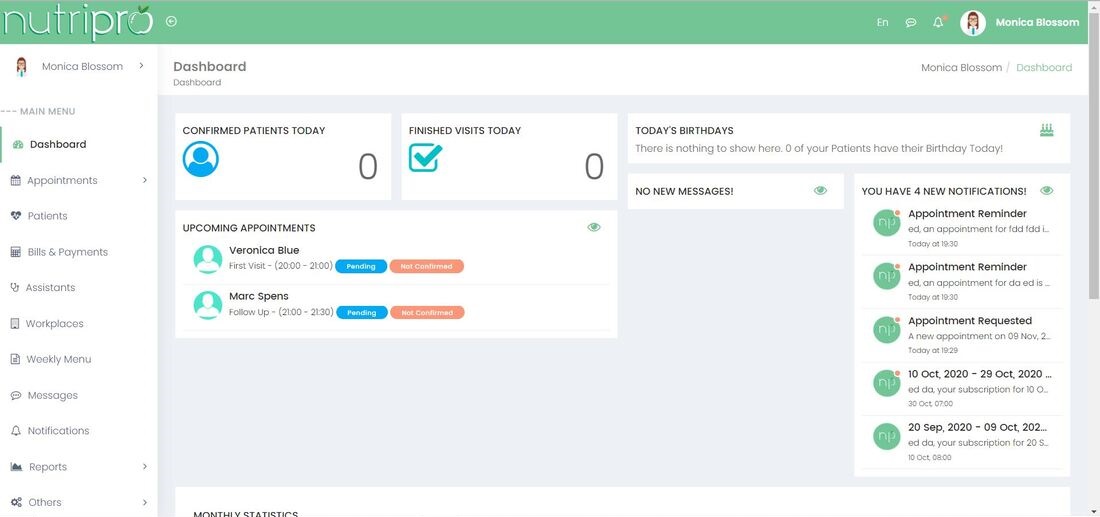The height and width of the screenshot is (517, 1100).
Task: Toggle eye icon beside No New Messages
Action: 820,190
